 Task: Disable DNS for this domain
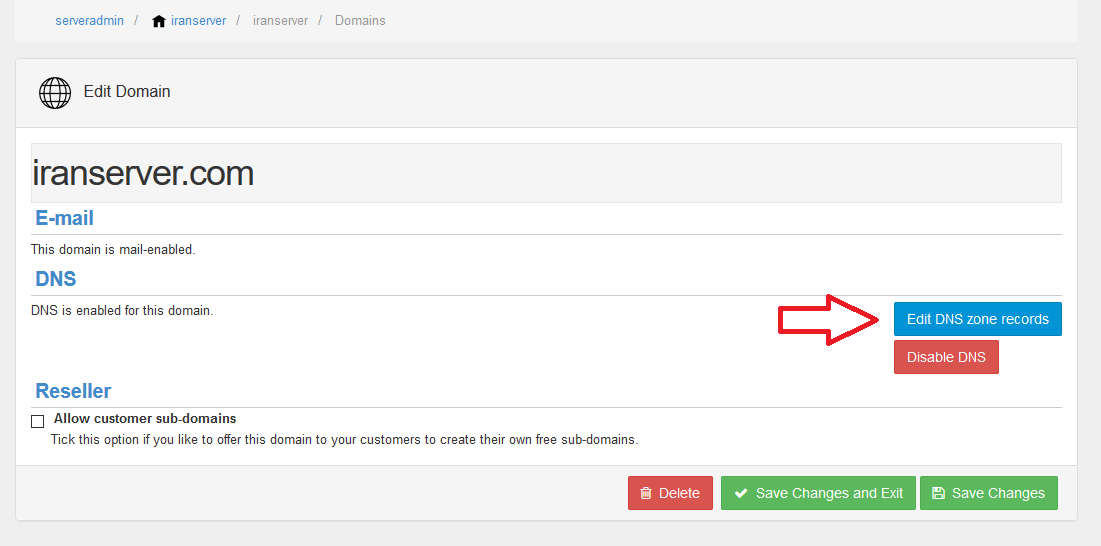point(946,357)
